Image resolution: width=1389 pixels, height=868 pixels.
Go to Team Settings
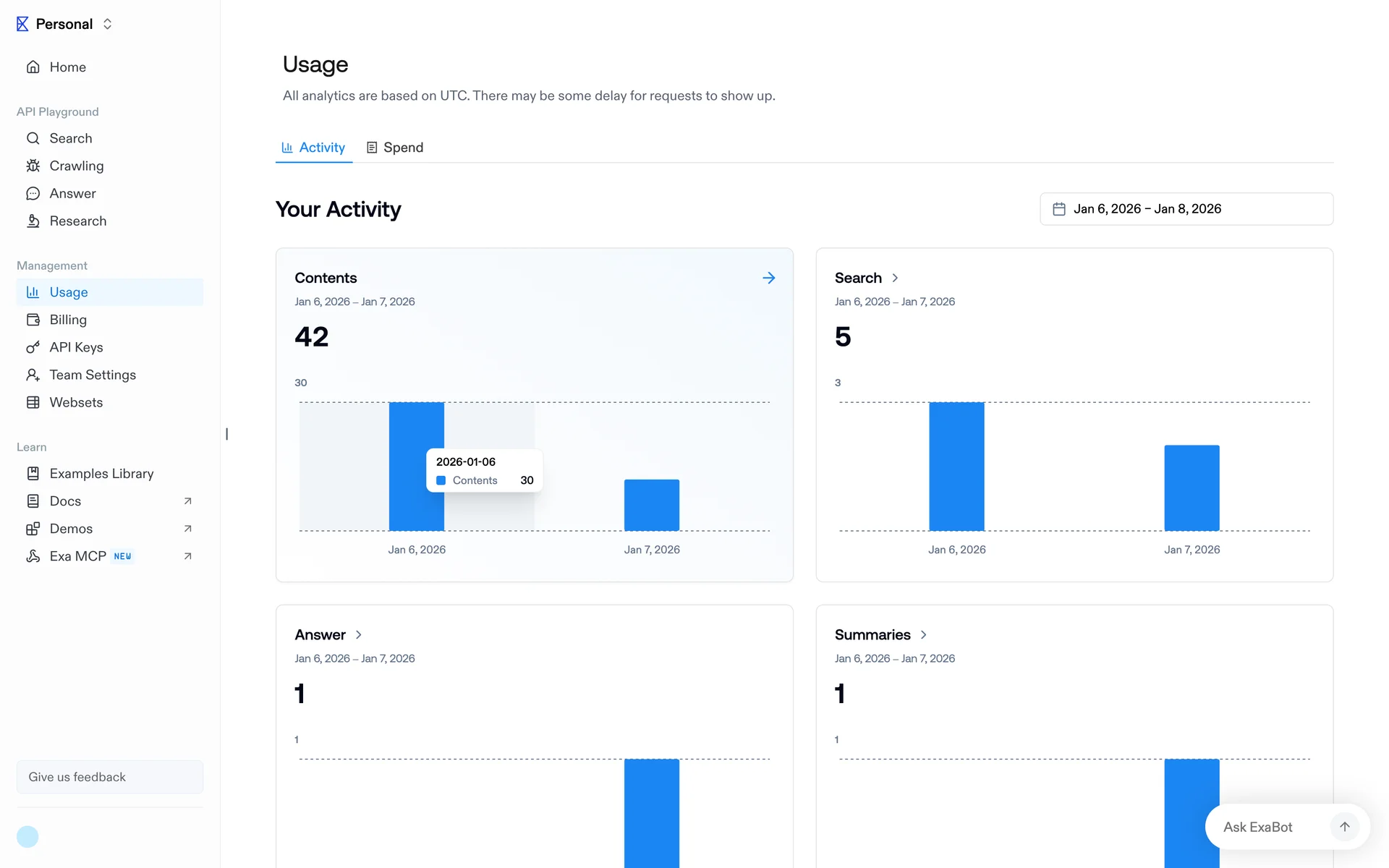93,375
